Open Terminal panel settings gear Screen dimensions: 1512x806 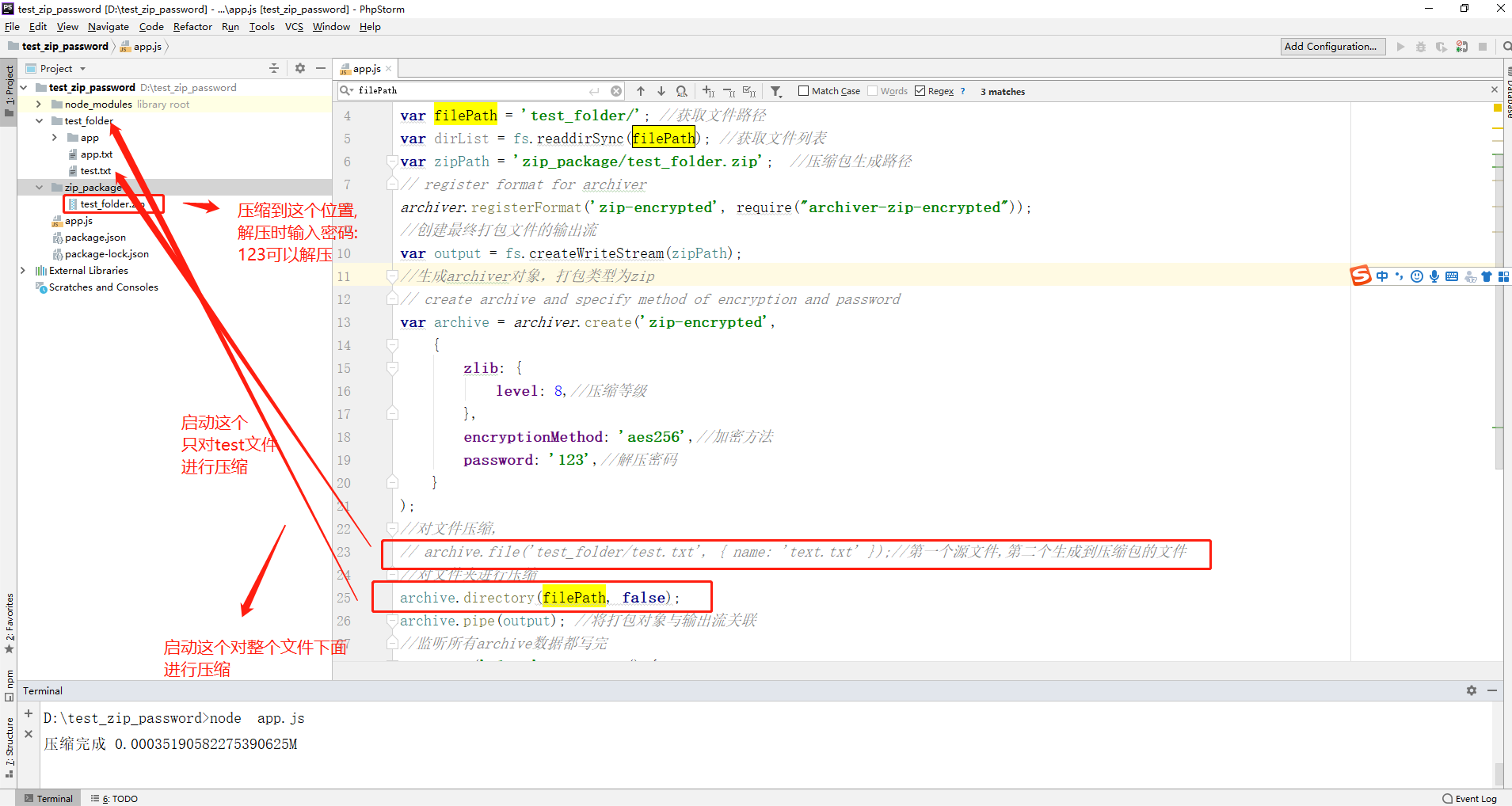click(1472, 690)
